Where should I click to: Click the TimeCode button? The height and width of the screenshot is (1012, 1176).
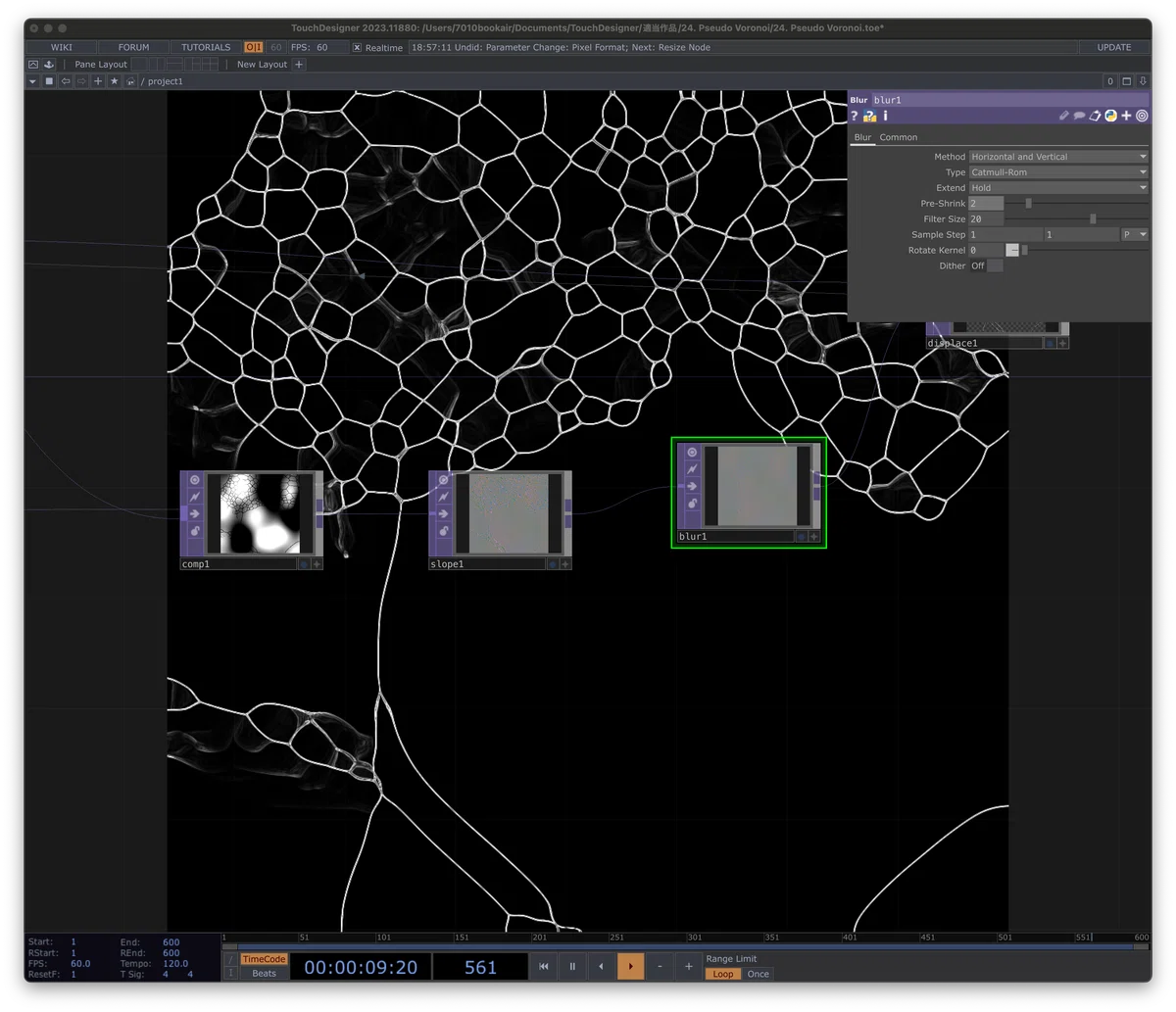(x=264, y=960)
